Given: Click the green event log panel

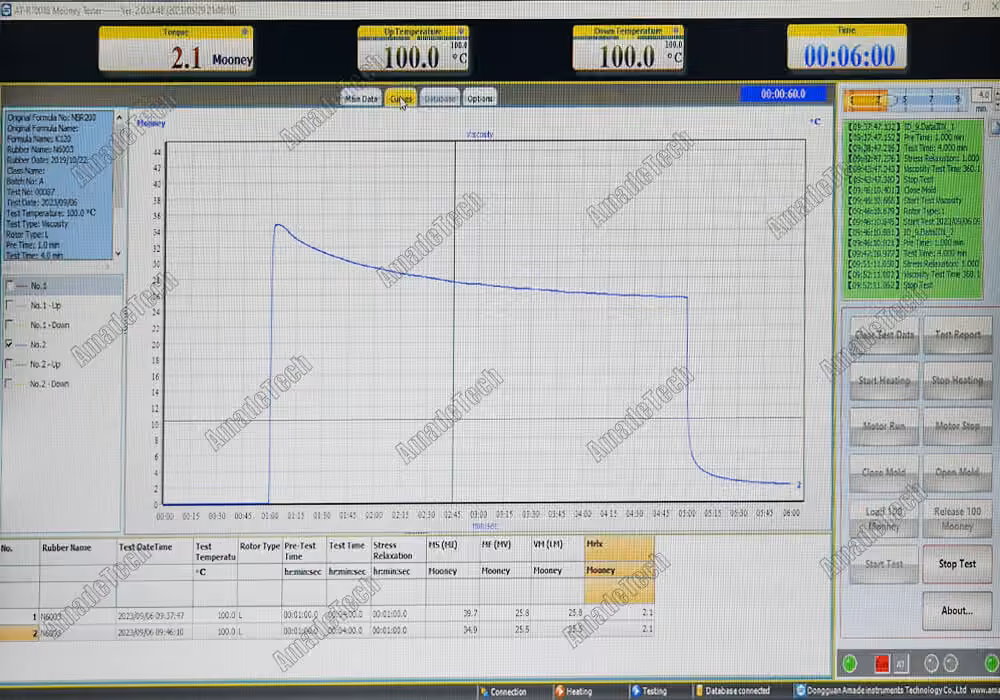Looking at the screenshot, I should coord(912,207).
